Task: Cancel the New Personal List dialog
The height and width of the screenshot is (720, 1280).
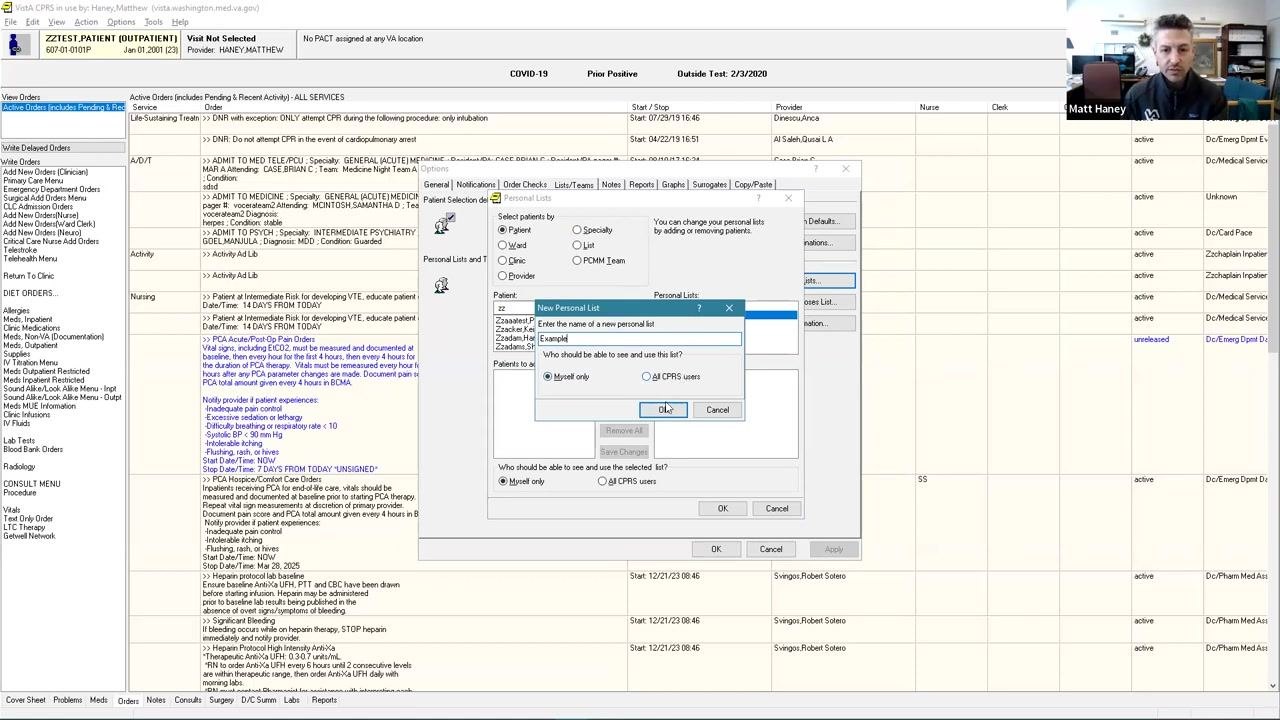Action: click(717, 410)
